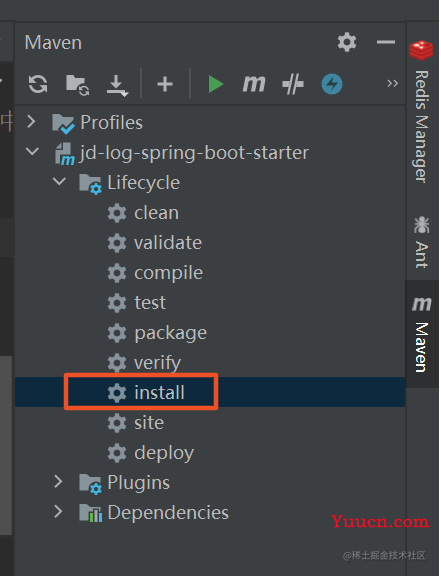Screen dimensions: 441x576
Task: Open Maven panel gear settings
Action: click(347, 42)
